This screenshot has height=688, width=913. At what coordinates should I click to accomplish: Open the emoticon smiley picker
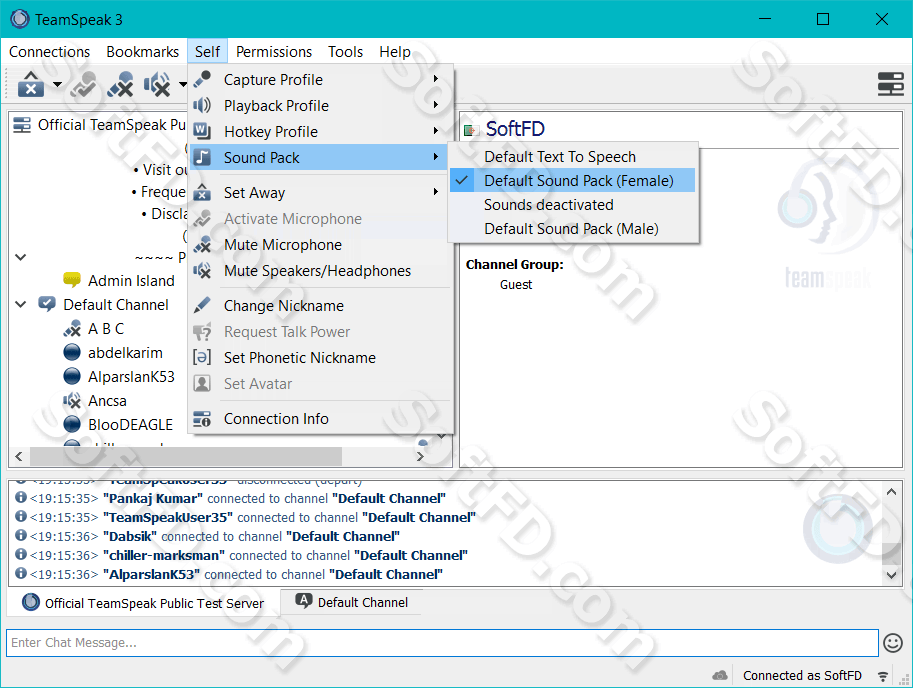pos(893,643)
